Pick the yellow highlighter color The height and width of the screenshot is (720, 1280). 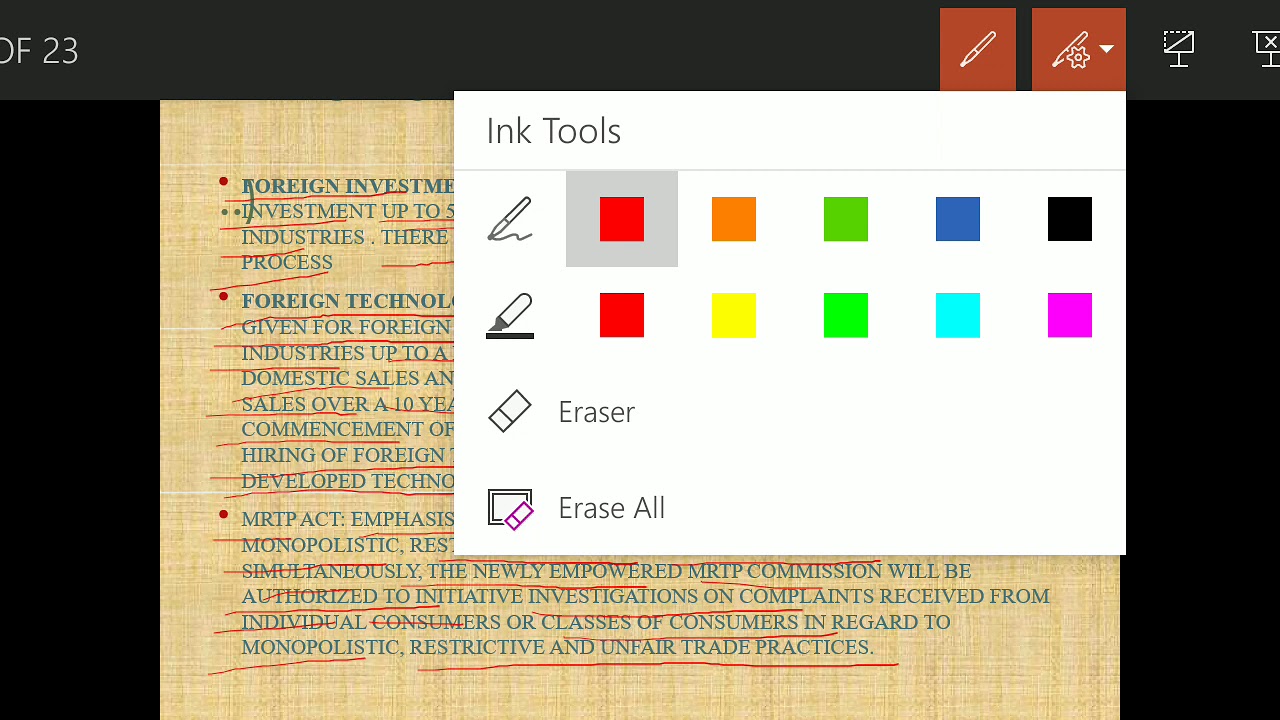click(x=734, y=315)
